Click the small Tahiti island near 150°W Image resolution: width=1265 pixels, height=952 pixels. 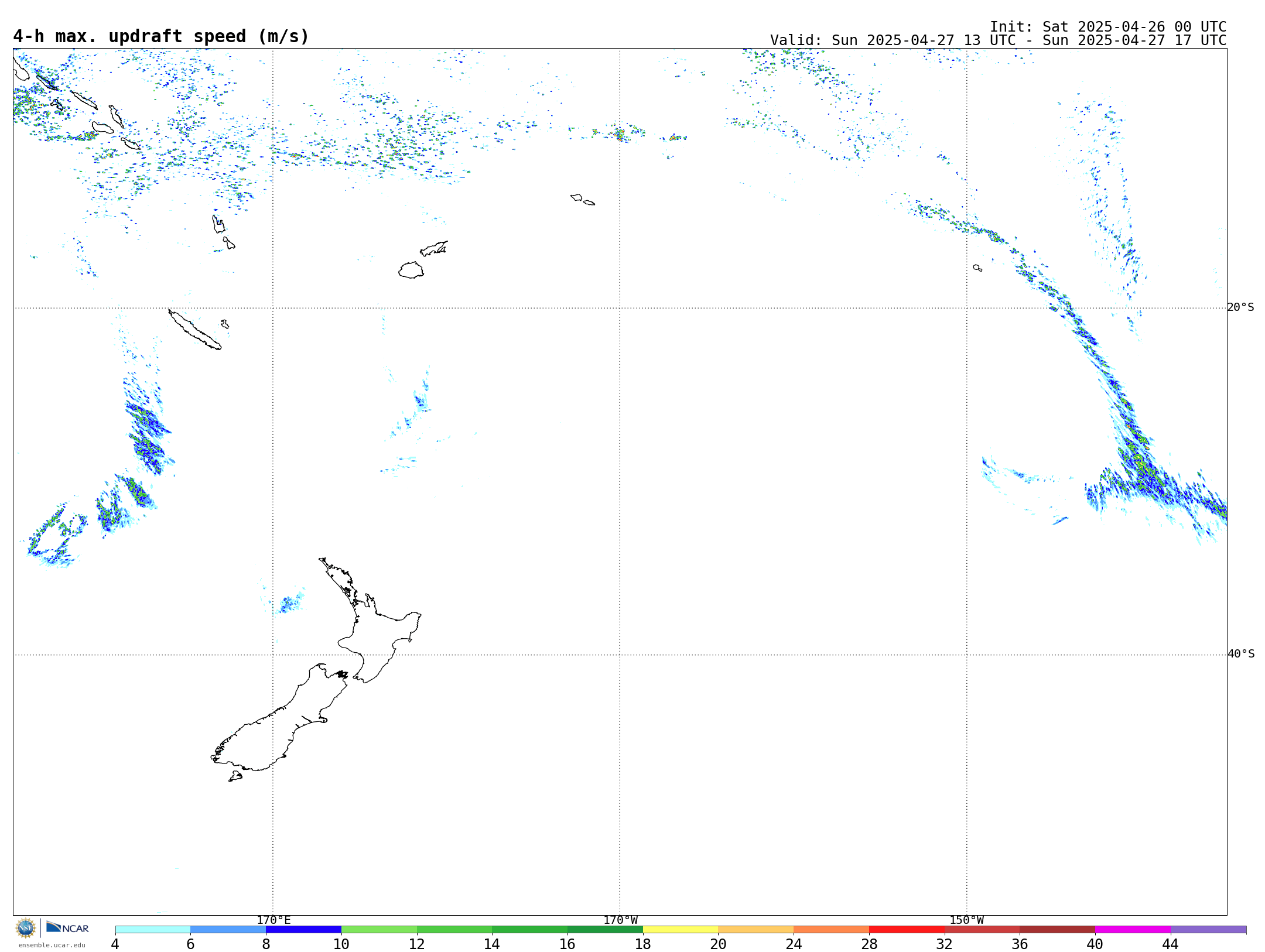point(977,268)
